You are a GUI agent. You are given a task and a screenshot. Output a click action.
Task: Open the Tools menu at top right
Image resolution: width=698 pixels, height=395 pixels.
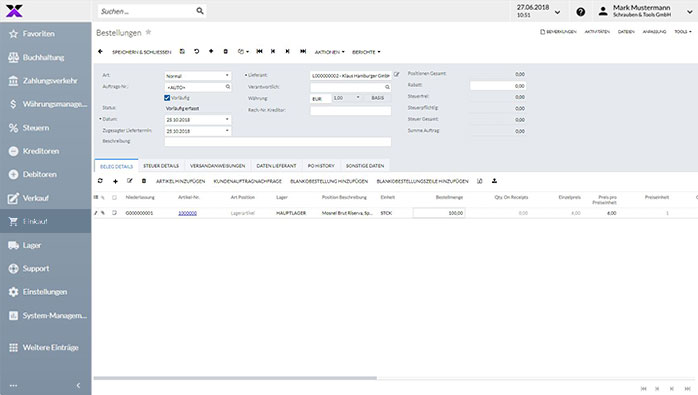pyautogui.click(x=682, y=32)
